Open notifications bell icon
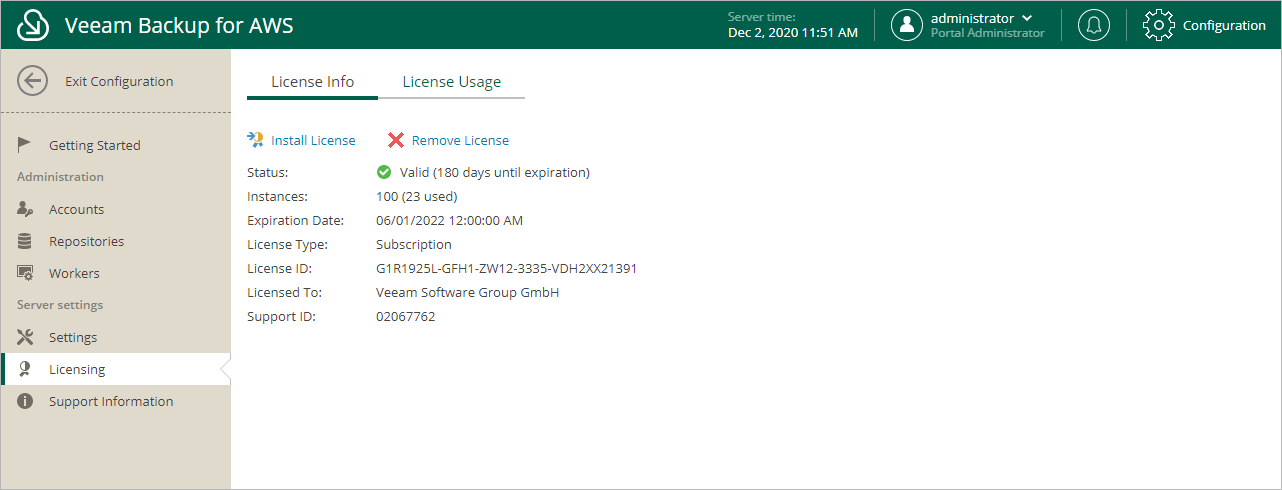1282x490 pixels. (1093, 25)
